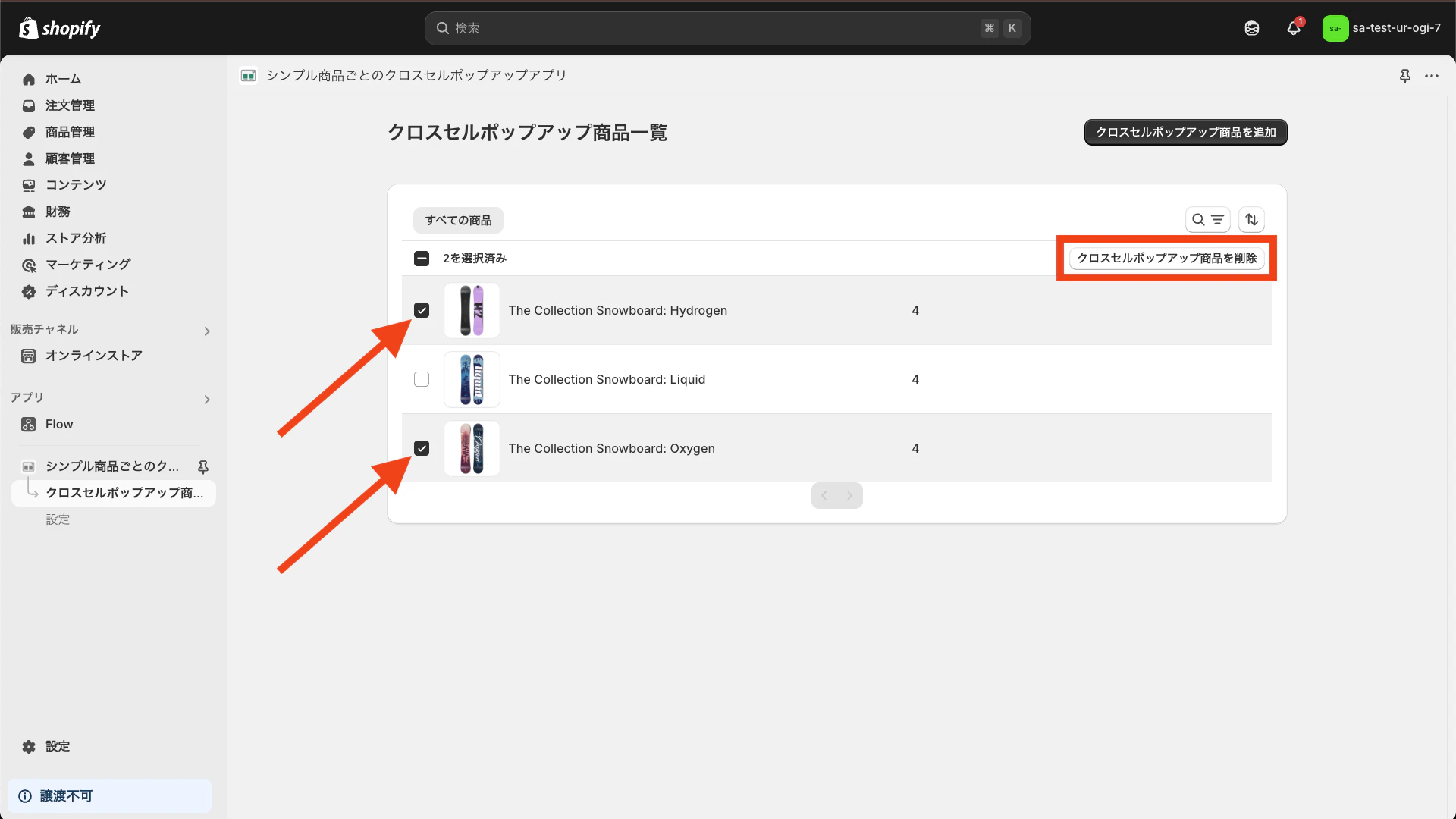
Task: Check the Liquid snowboard checkbox
Action: (x=422, y=379)
